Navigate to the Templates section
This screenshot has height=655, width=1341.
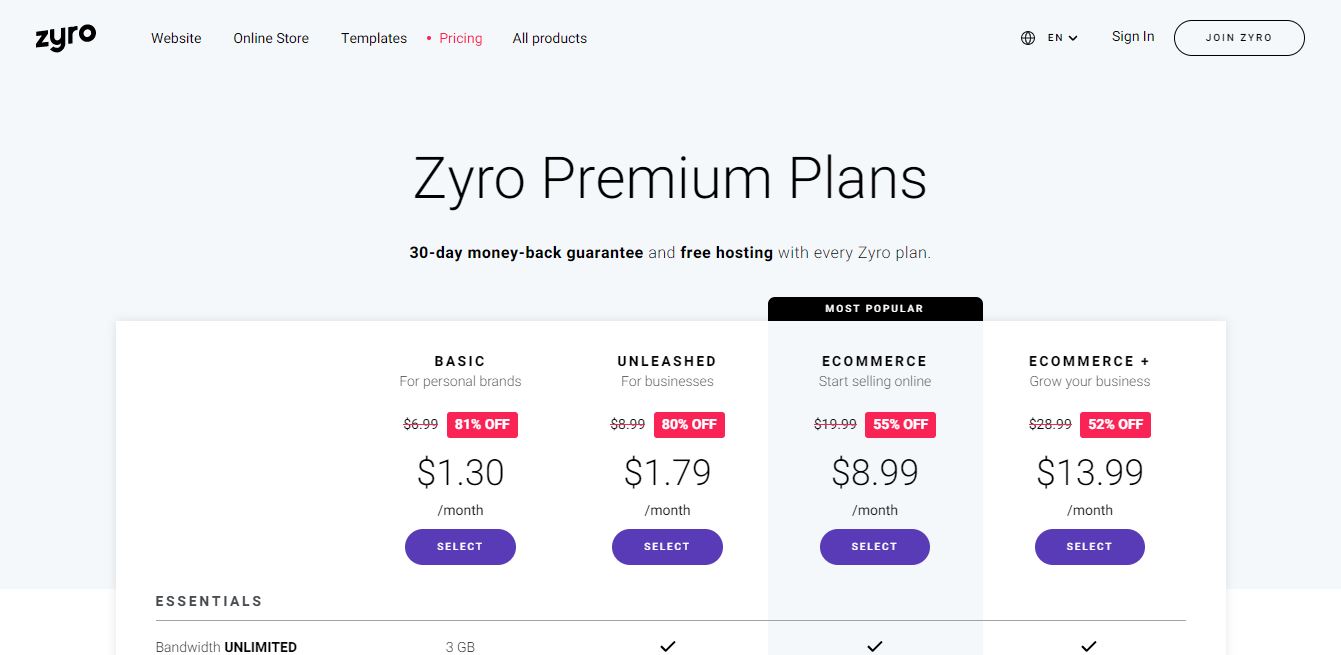click(373, 38)
